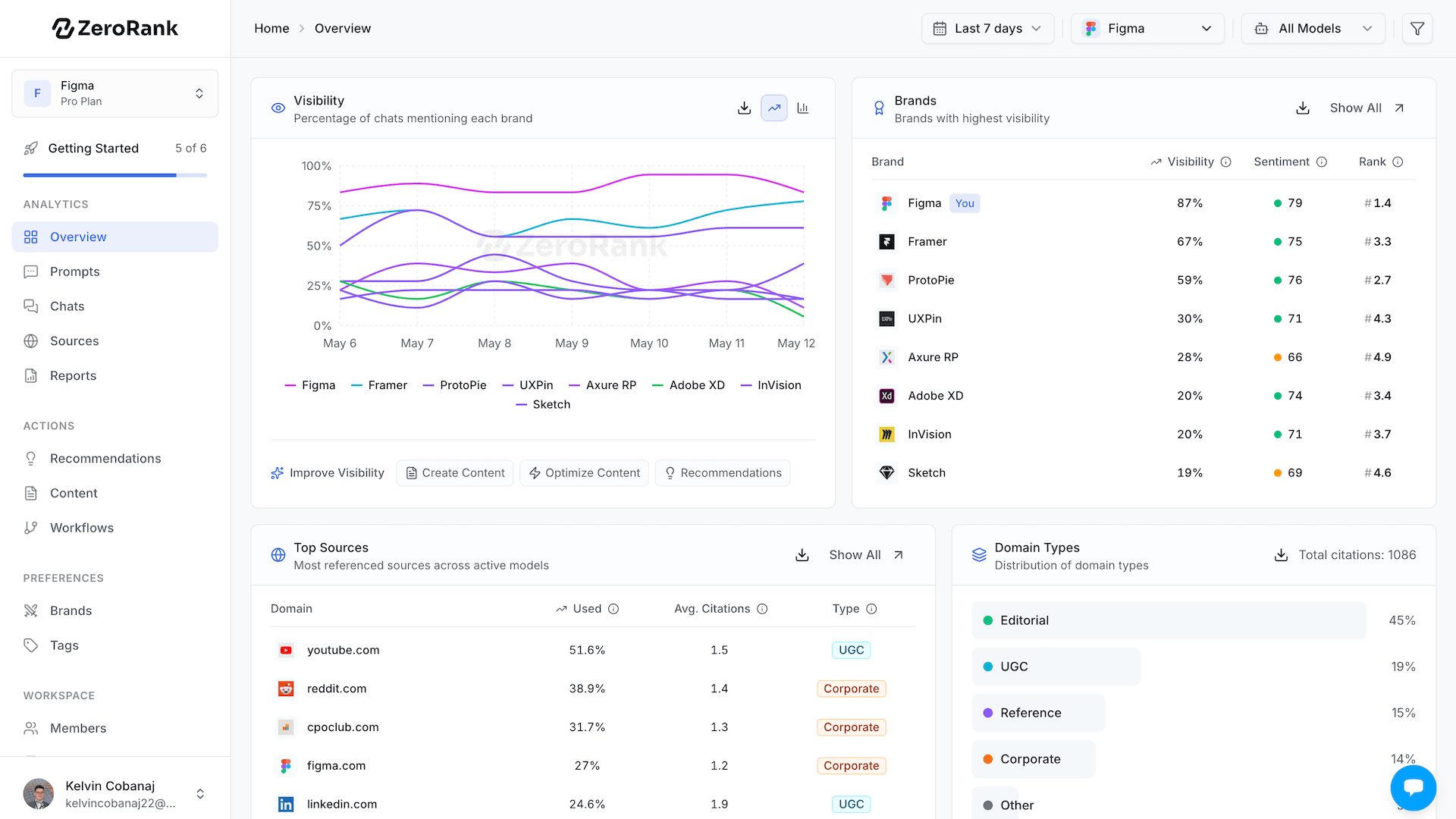Toggle the Figma series in chart legend
The width and height of the screenshot is (1456, 819).
point(310,385)
